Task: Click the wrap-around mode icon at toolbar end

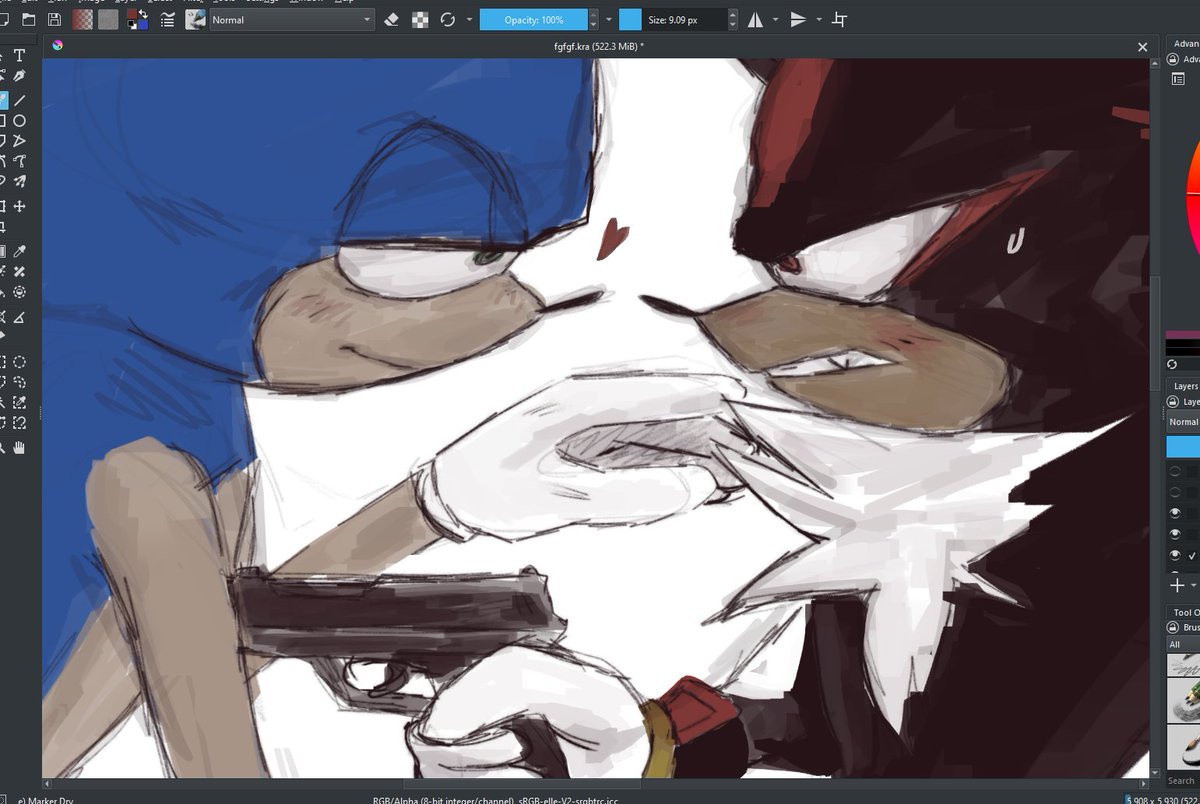Action: coord(840,19)
